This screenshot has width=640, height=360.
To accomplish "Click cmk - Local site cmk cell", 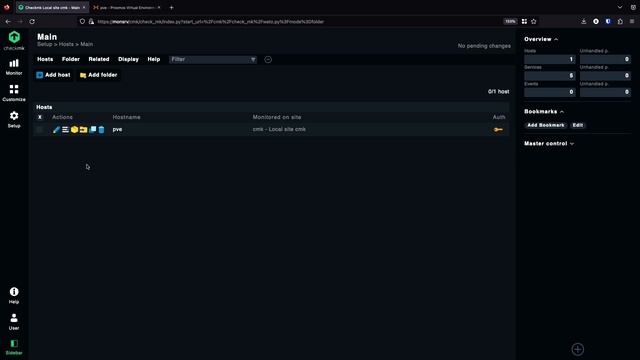I will click(279, 129).
